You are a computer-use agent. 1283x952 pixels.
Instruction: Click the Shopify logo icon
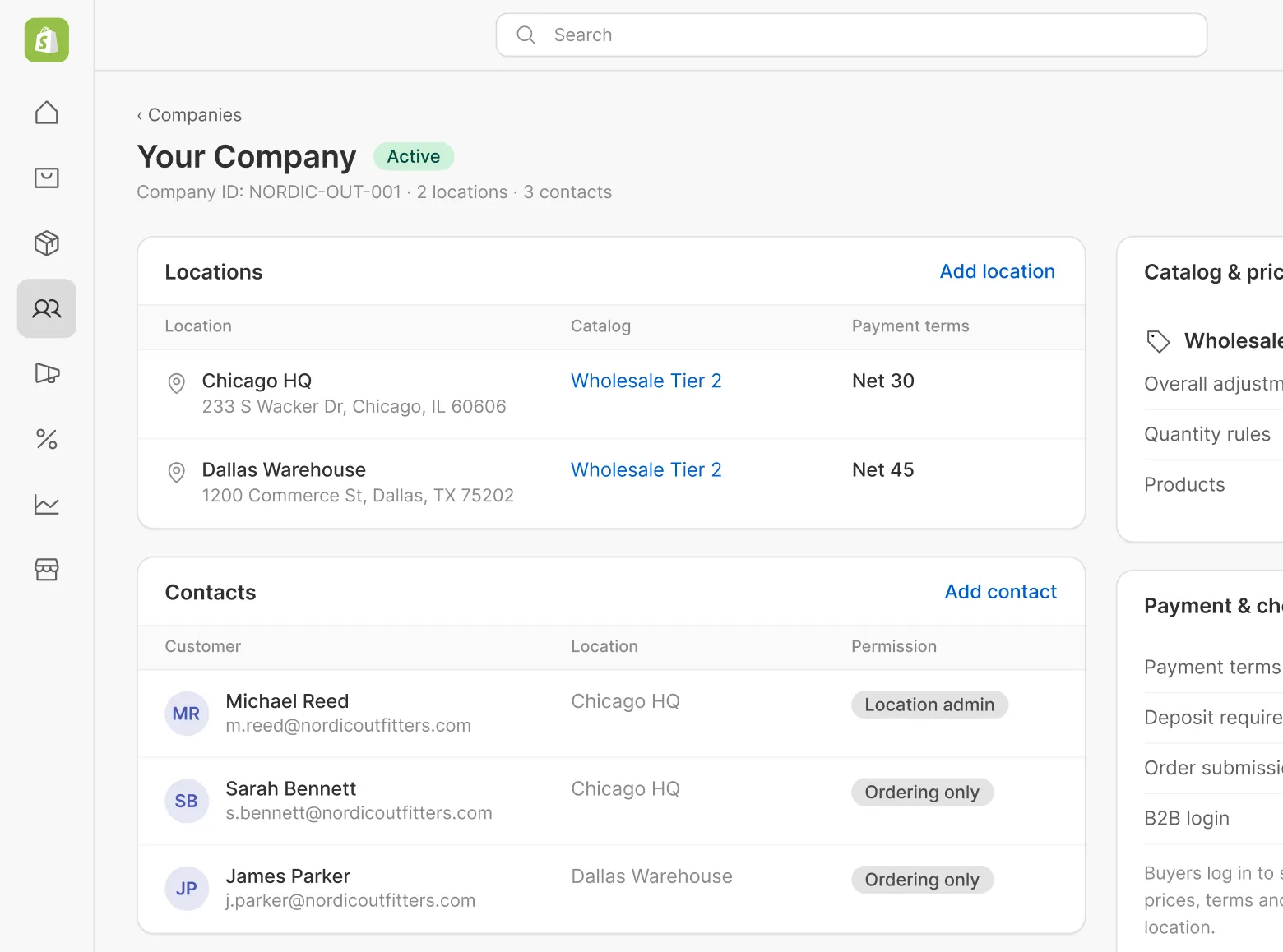point(47,40)
